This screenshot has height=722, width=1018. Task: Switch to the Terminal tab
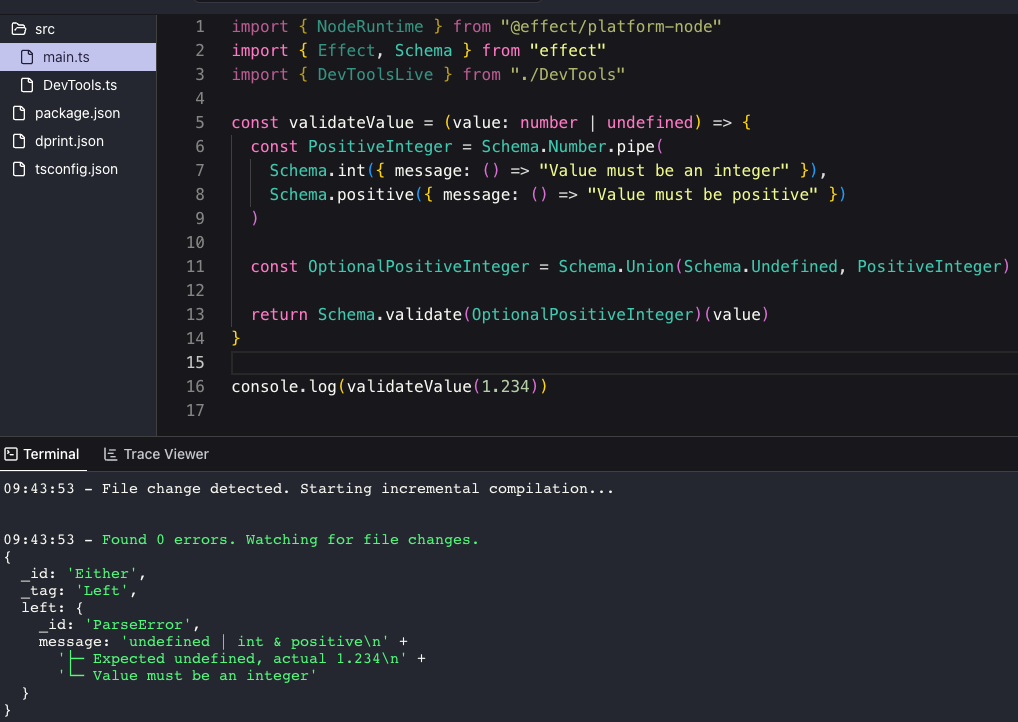pos(43,454)
